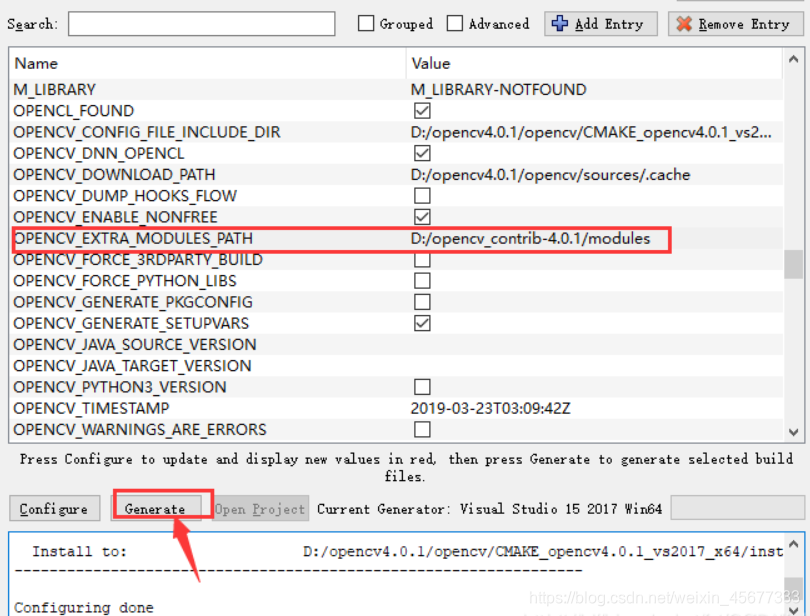
Task: Click the Name column header
Action: click(x=36, y=62)
